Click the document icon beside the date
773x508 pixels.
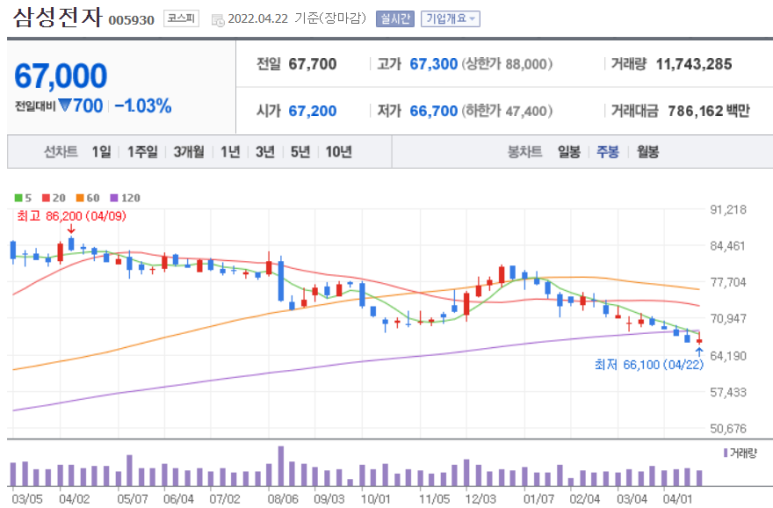point(218,19)
